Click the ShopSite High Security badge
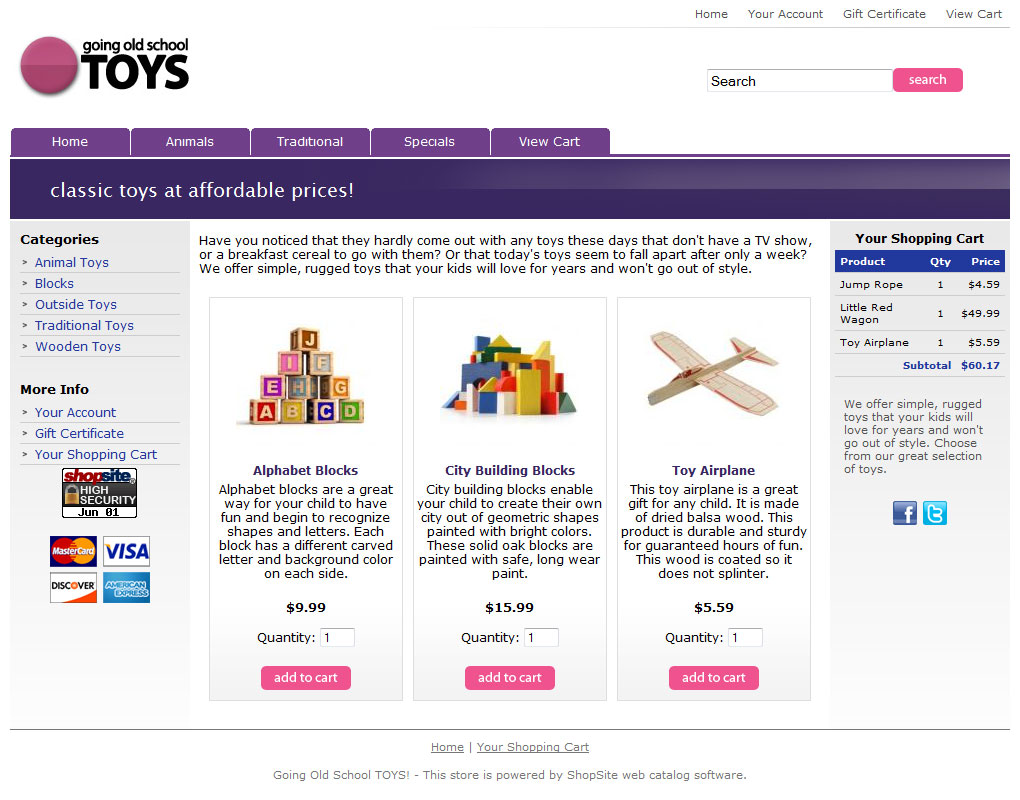The height and width of the screenshot is (800, 1020). pos(100,493)
